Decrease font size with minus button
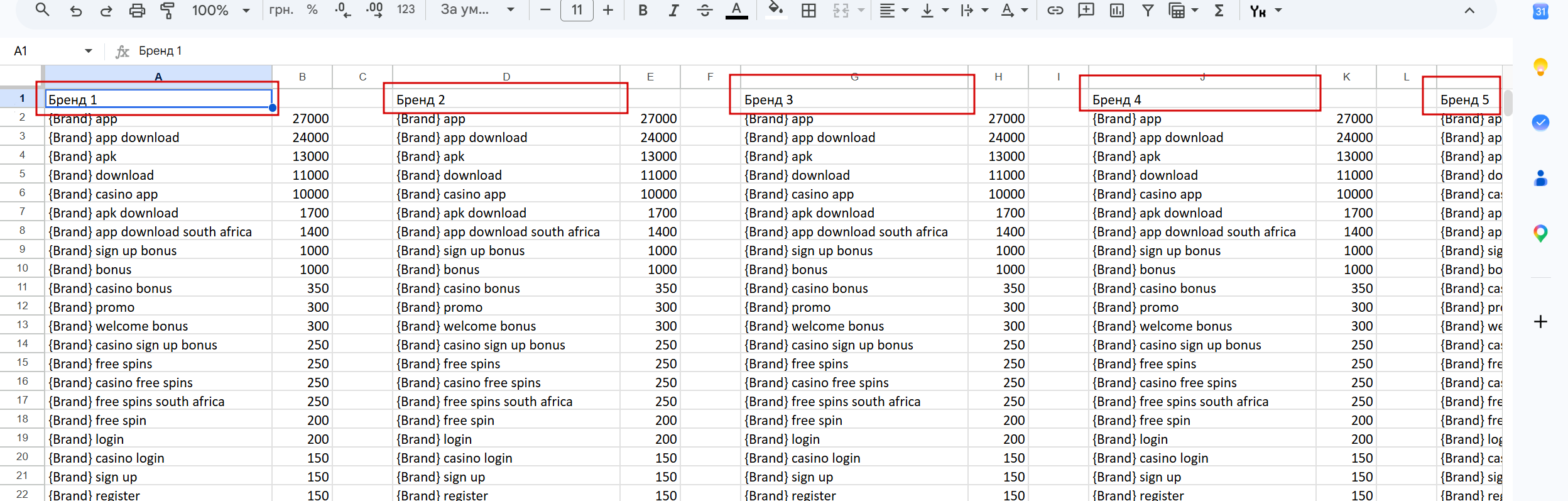This screenshot has width=1568, height=501. [545, 10]
